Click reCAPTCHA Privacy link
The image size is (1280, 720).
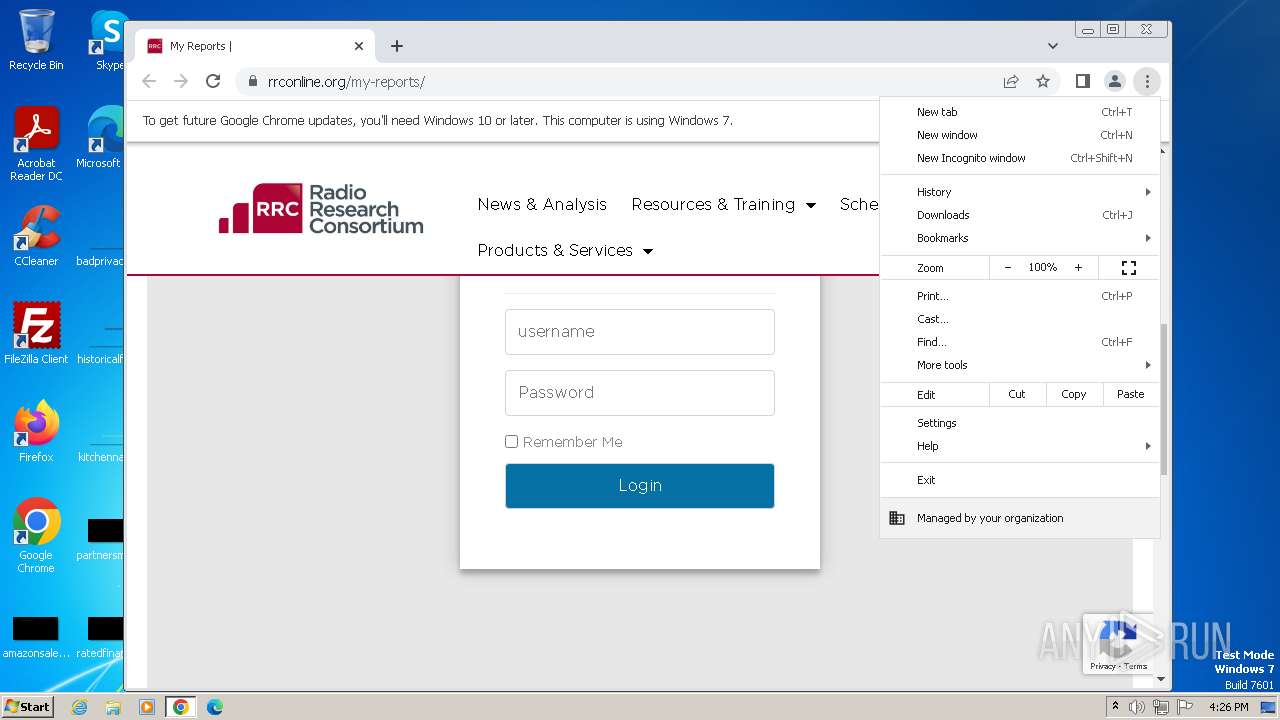click(x=1102, y=666)
